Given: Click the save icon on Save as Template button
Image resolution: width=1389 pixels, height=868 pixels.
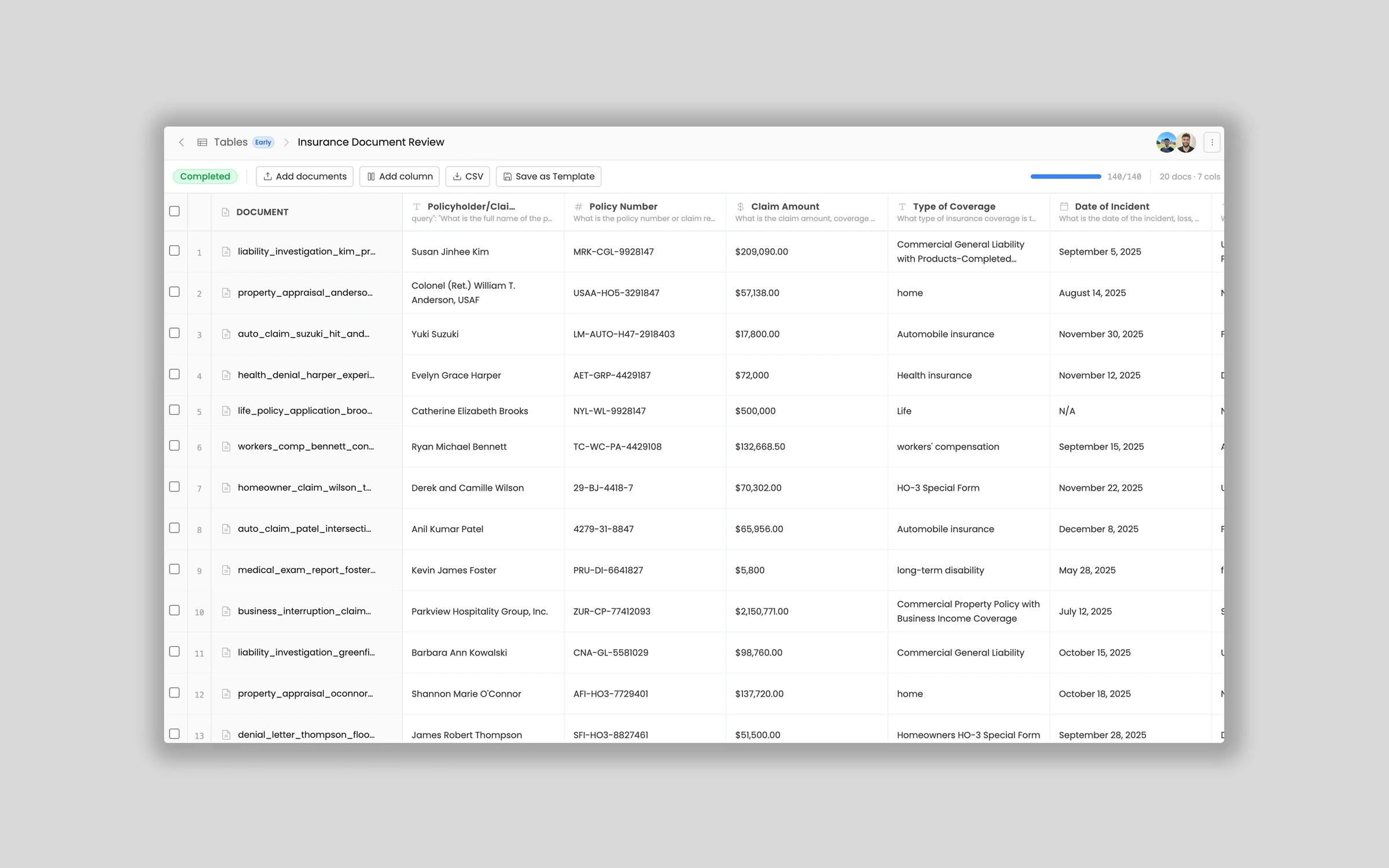Looking at the screenshot, I should [508, 176].
